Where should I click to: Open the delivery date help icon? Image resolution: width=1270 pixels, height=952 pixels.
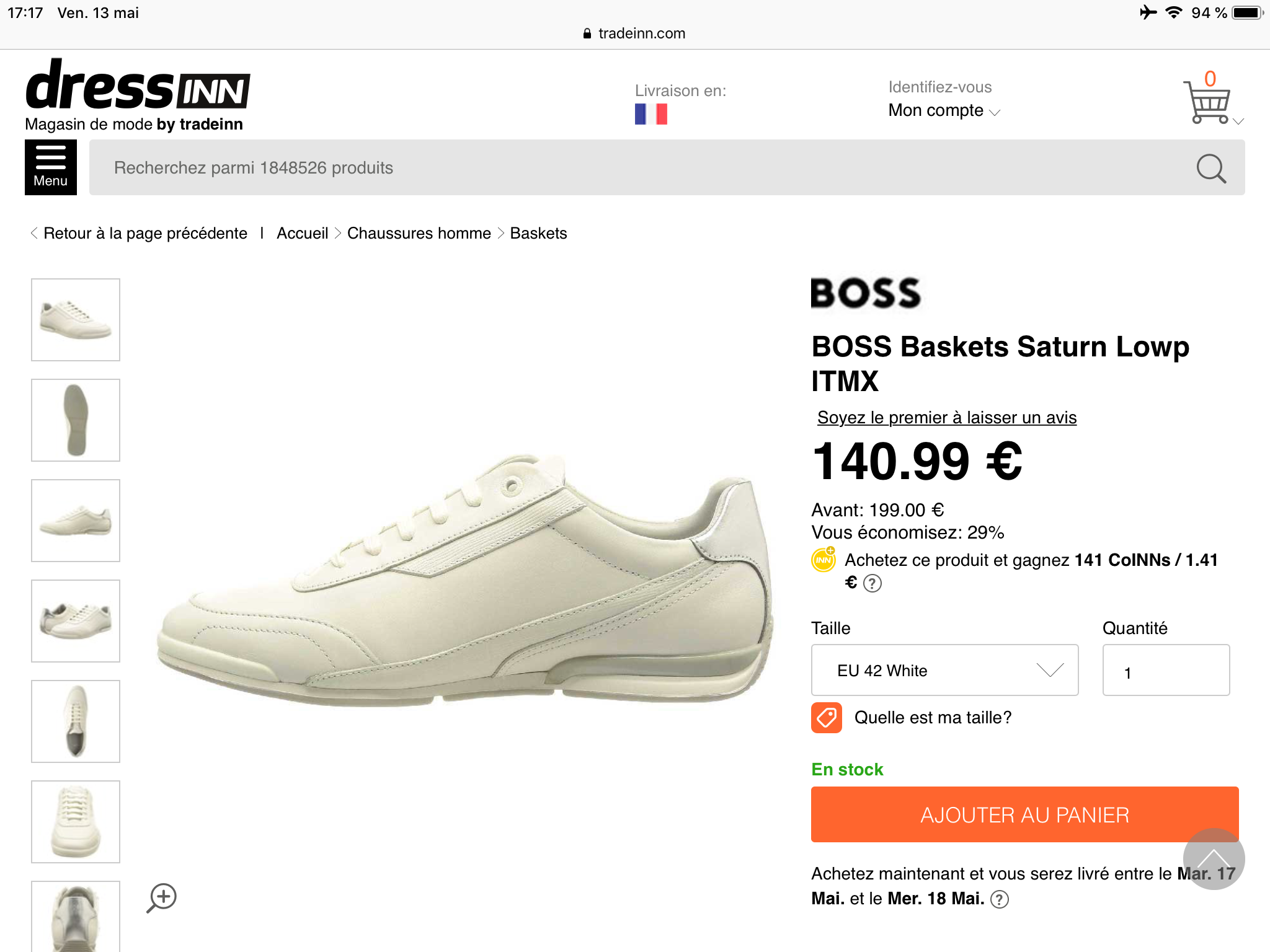pos(1000,899)
